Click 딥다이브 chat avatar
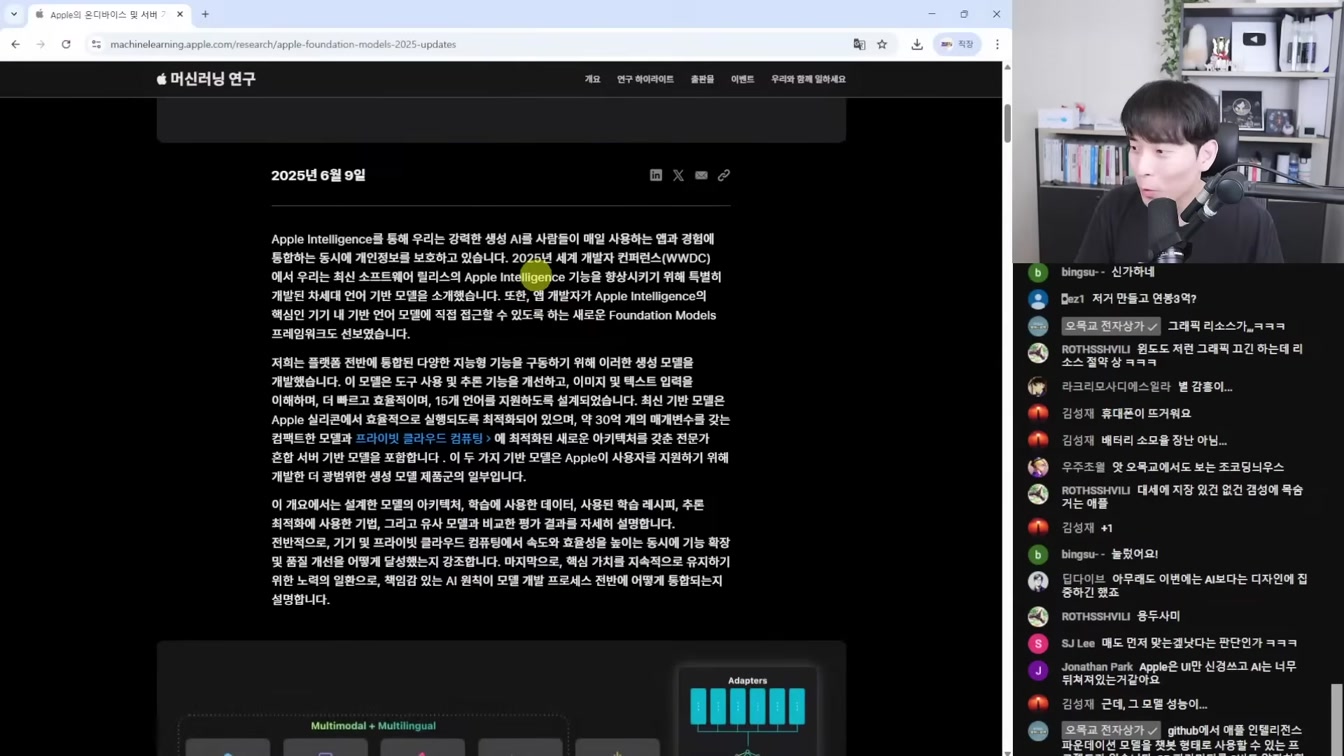1344x756 pixels. (x=1038, y=582)
